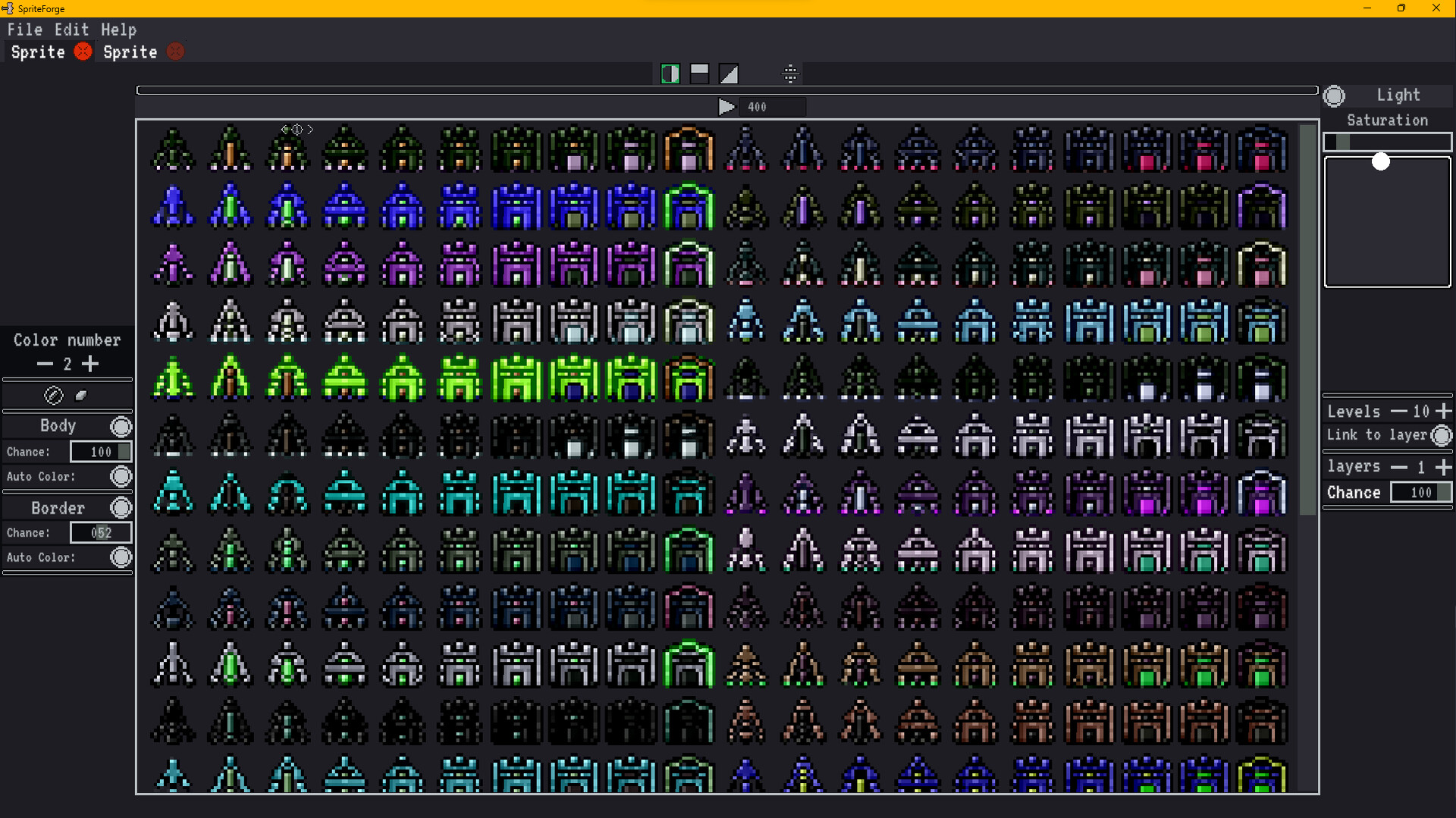Toggle Auto Color under Border

tap(121, 557)
